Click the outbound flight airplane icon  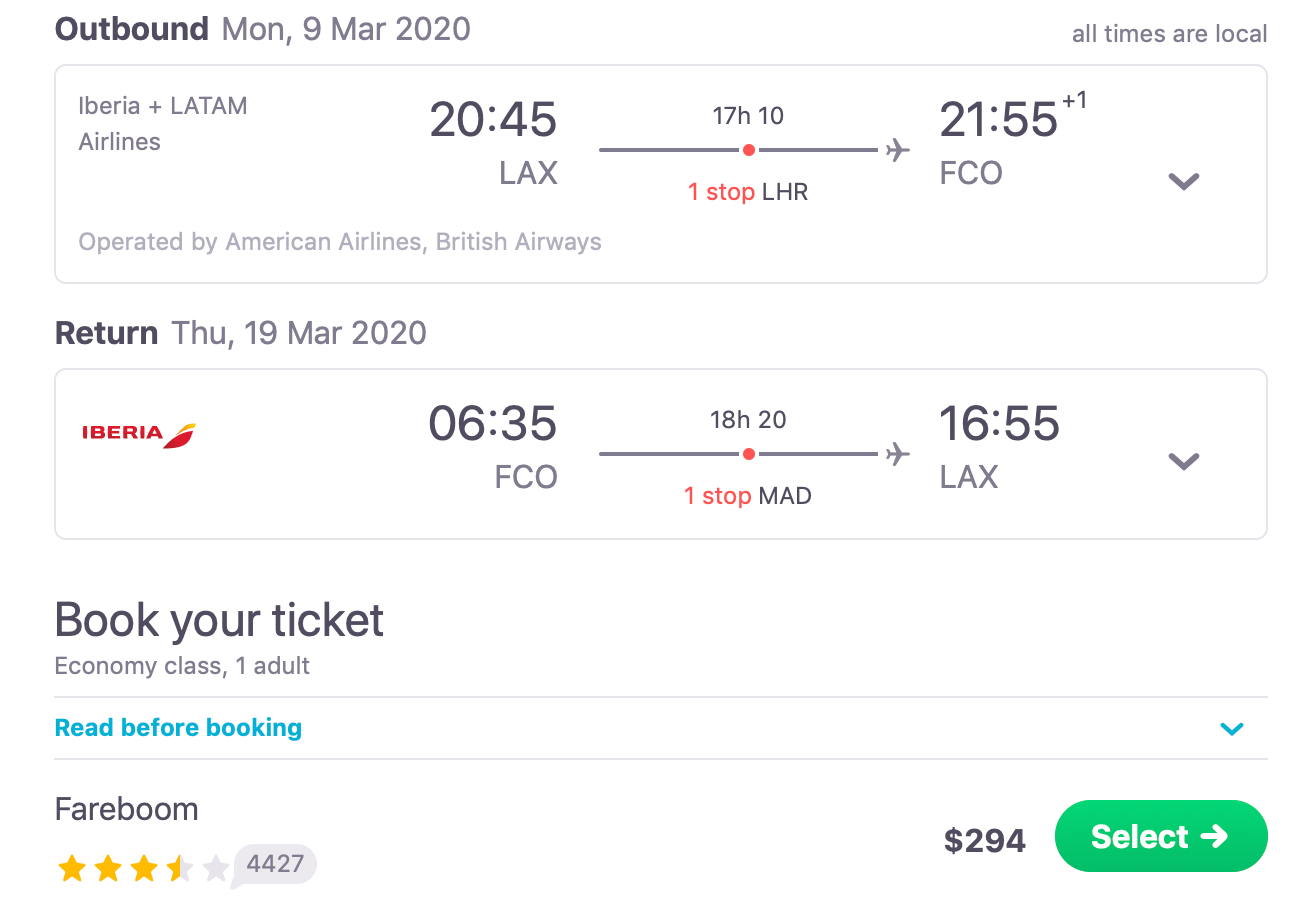[898, 150]
